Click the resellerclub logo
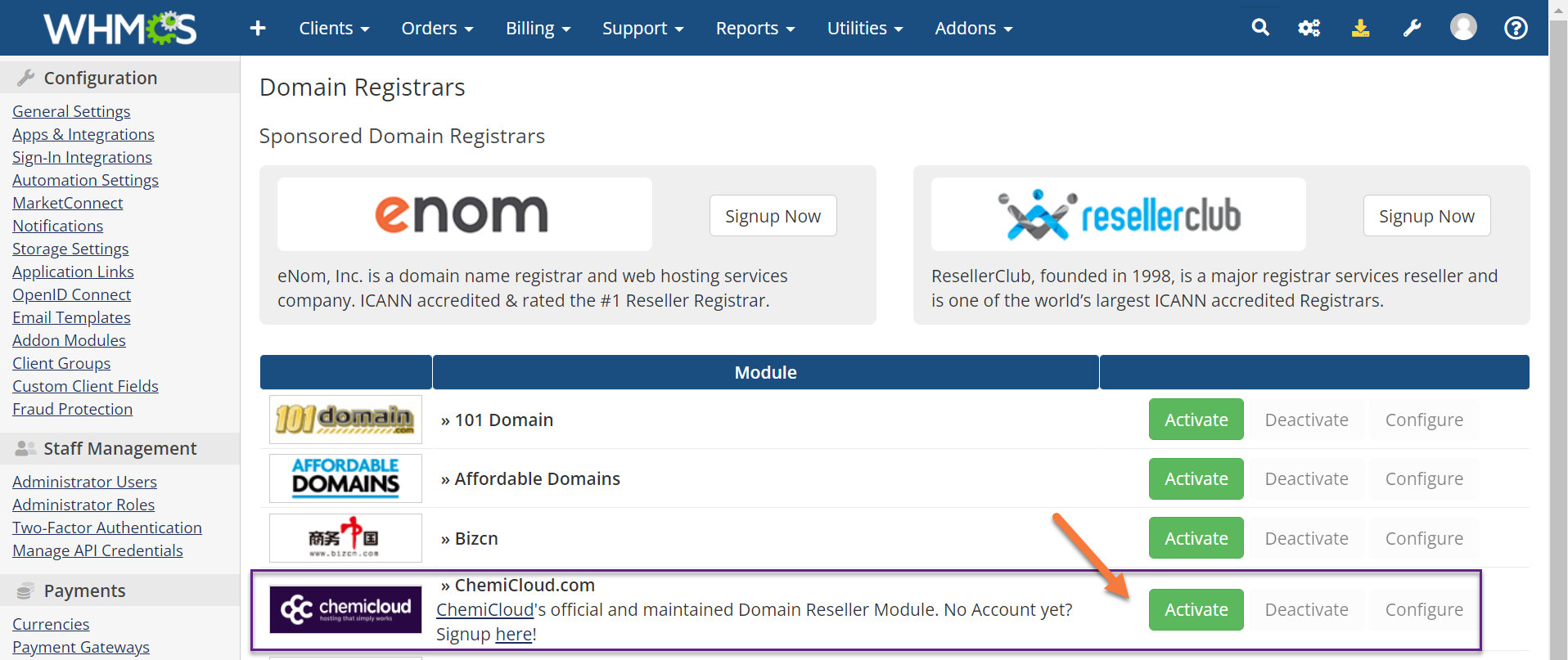Image resolution: width=1568 pixels, height=660 pixels. tap(1117, 213)
